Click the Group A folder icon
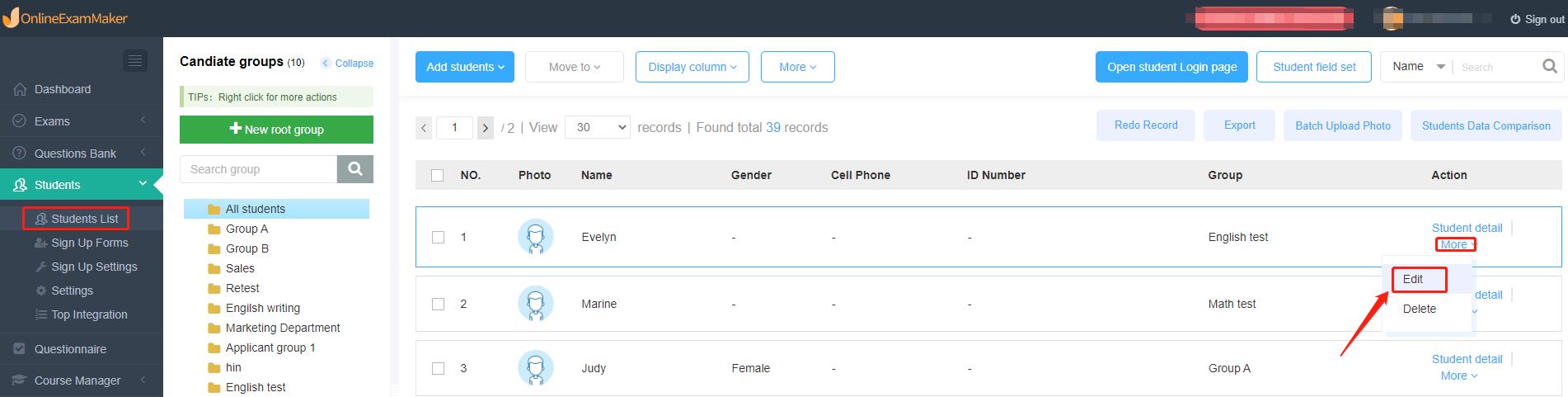The height and width of the screenshot is (397, 1568). tap(214, 229)
